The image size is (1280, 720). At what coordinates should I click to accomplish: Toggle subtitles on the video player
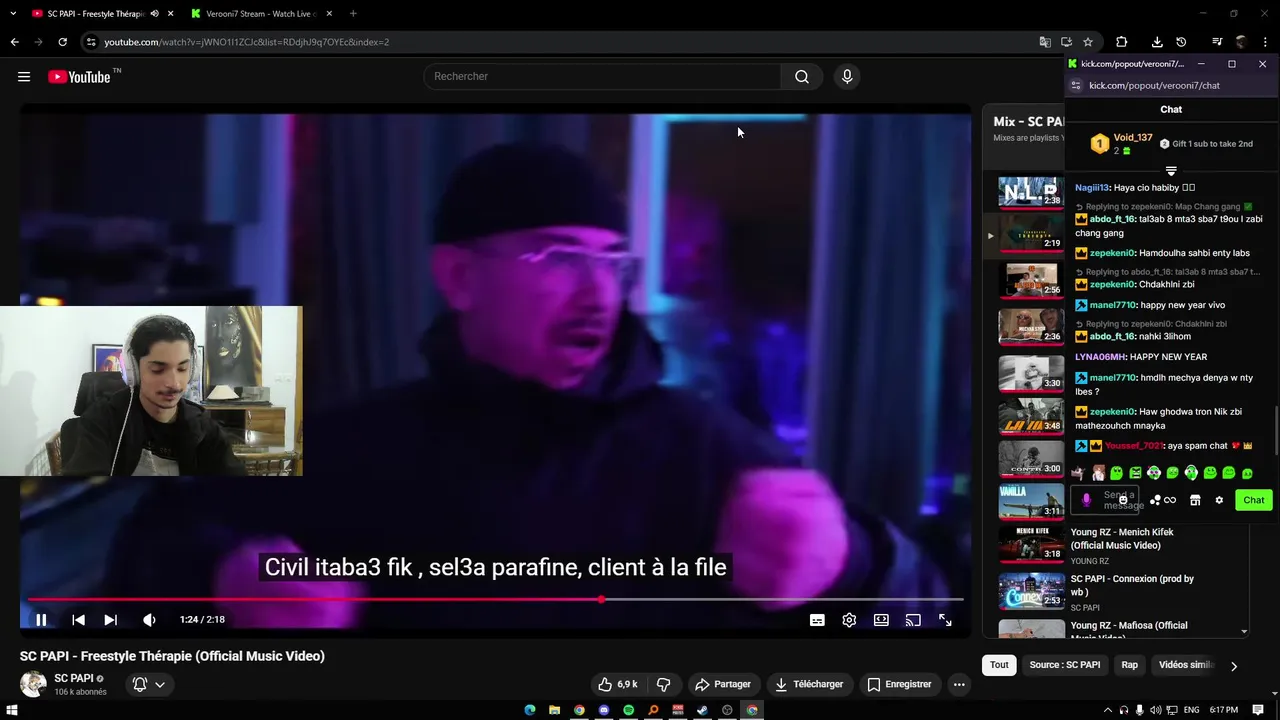coord(817,620)
